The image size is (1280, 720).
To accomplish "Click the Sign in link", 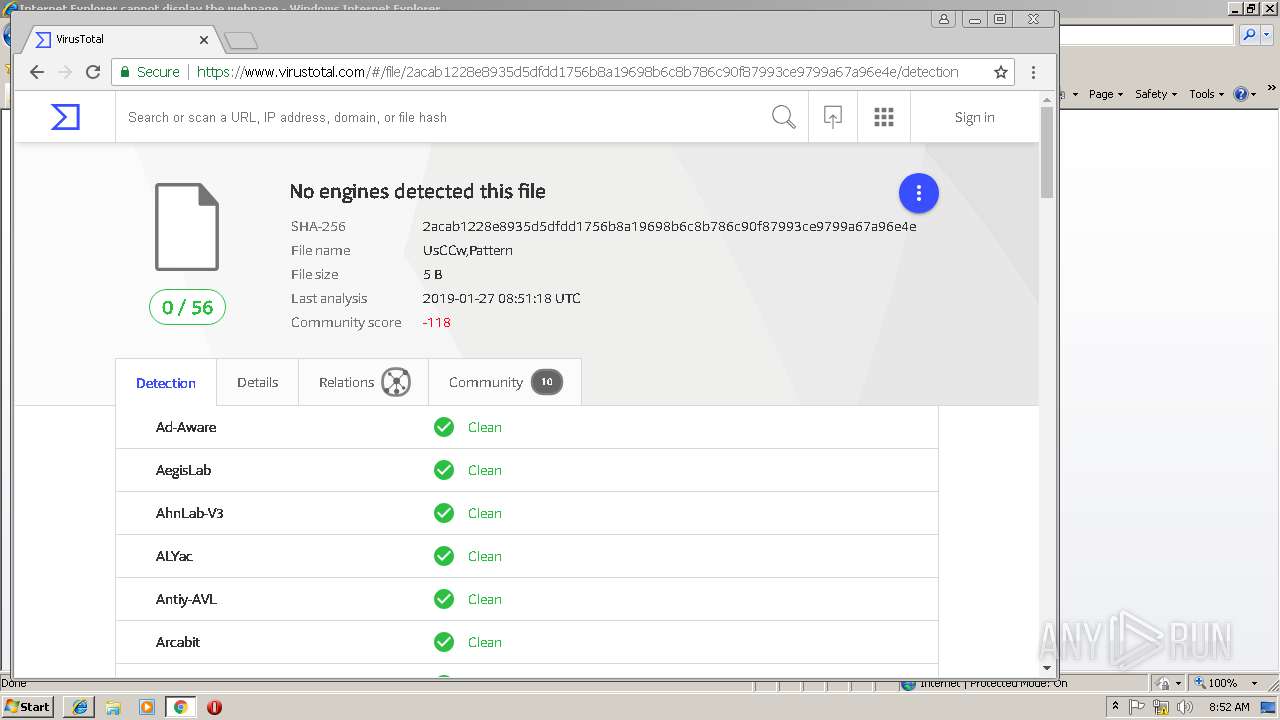I will click(x=974, y=117).
